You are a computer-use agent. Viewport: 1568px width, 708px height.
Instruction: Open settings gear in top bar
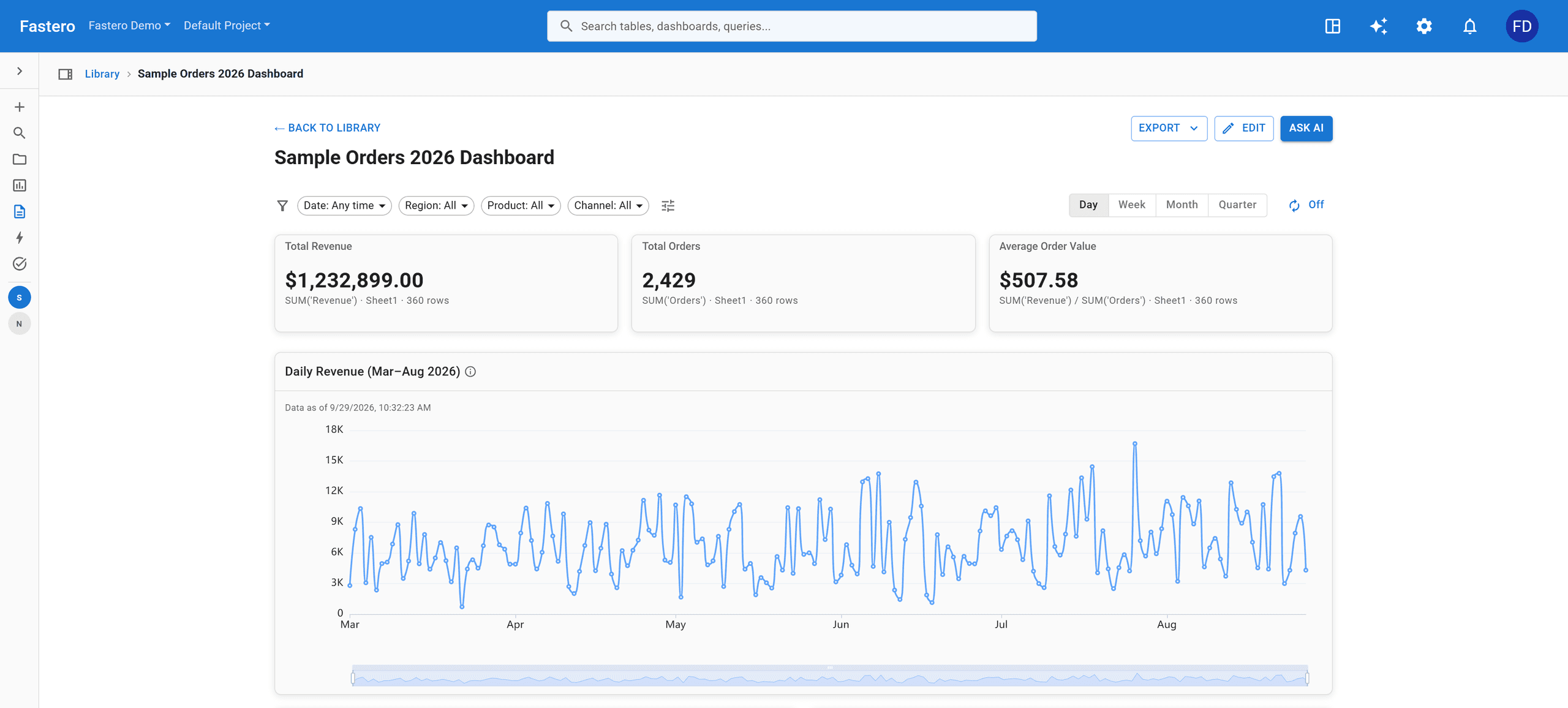(1424, 26)
